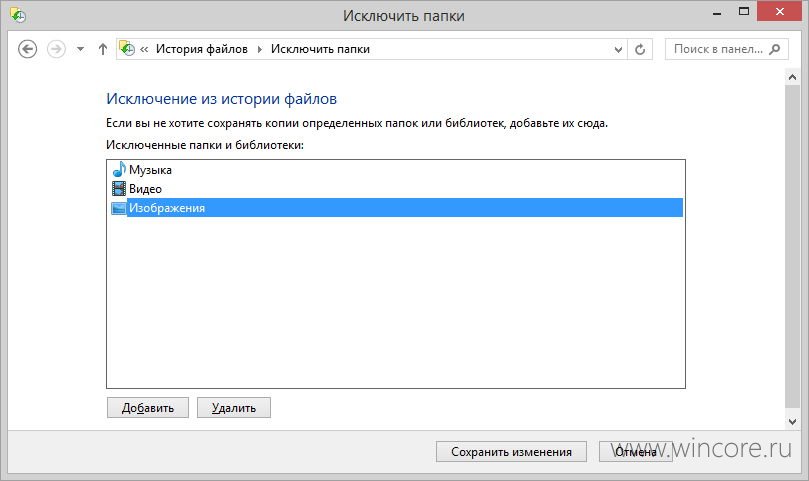
Task: Click the Удалить button
Action: coord(234,408)
